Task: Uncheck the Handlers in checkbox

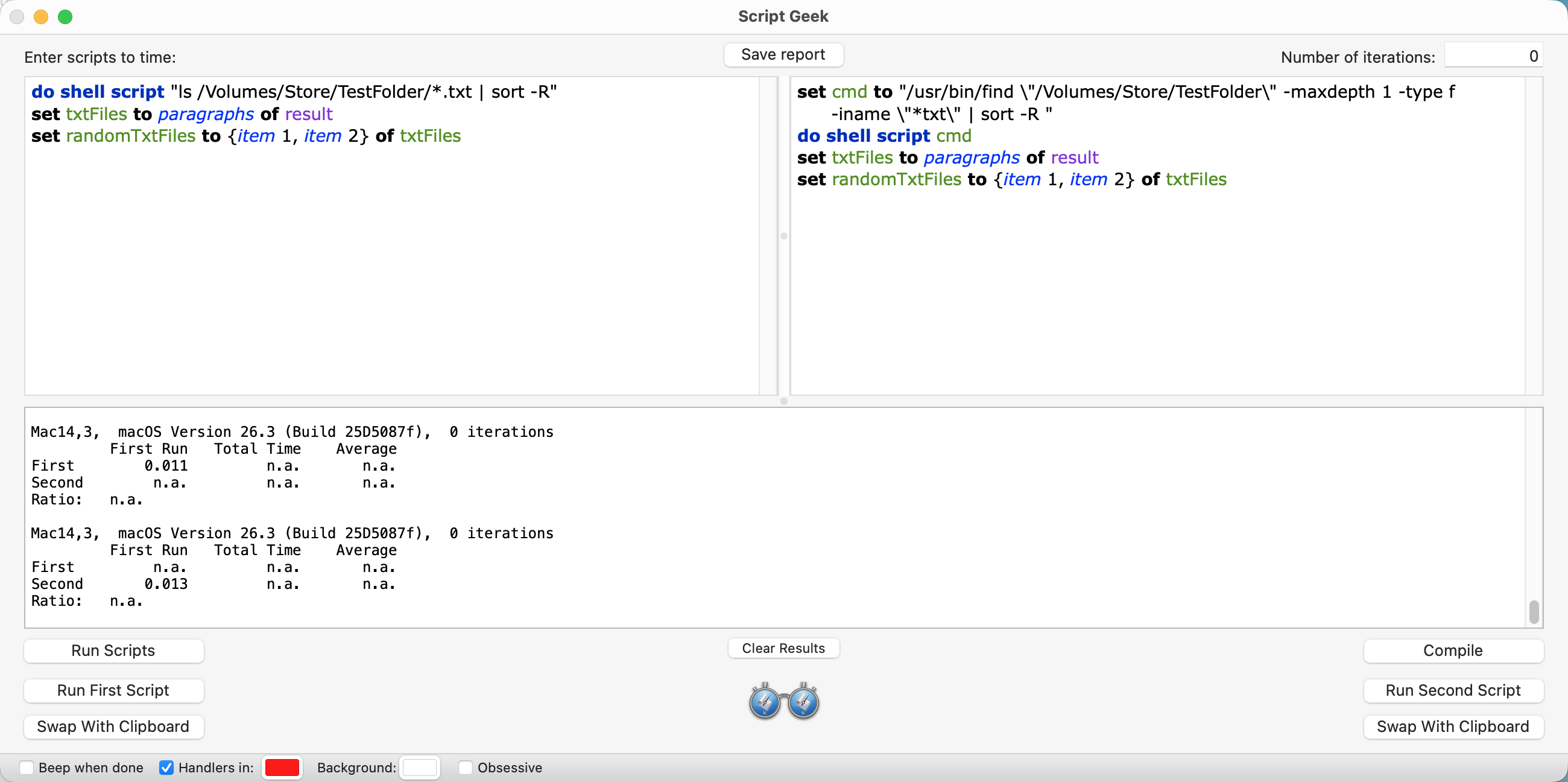Action: tap(166, 768)
